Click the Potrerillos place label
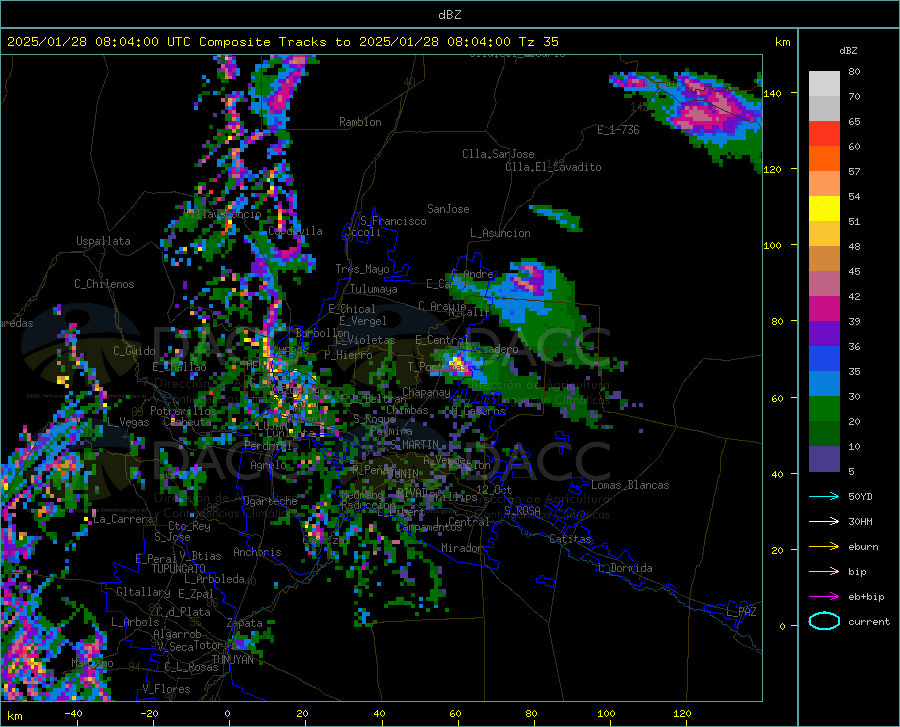Viewport: 900px width, 727px height. [x=183, y=411]
